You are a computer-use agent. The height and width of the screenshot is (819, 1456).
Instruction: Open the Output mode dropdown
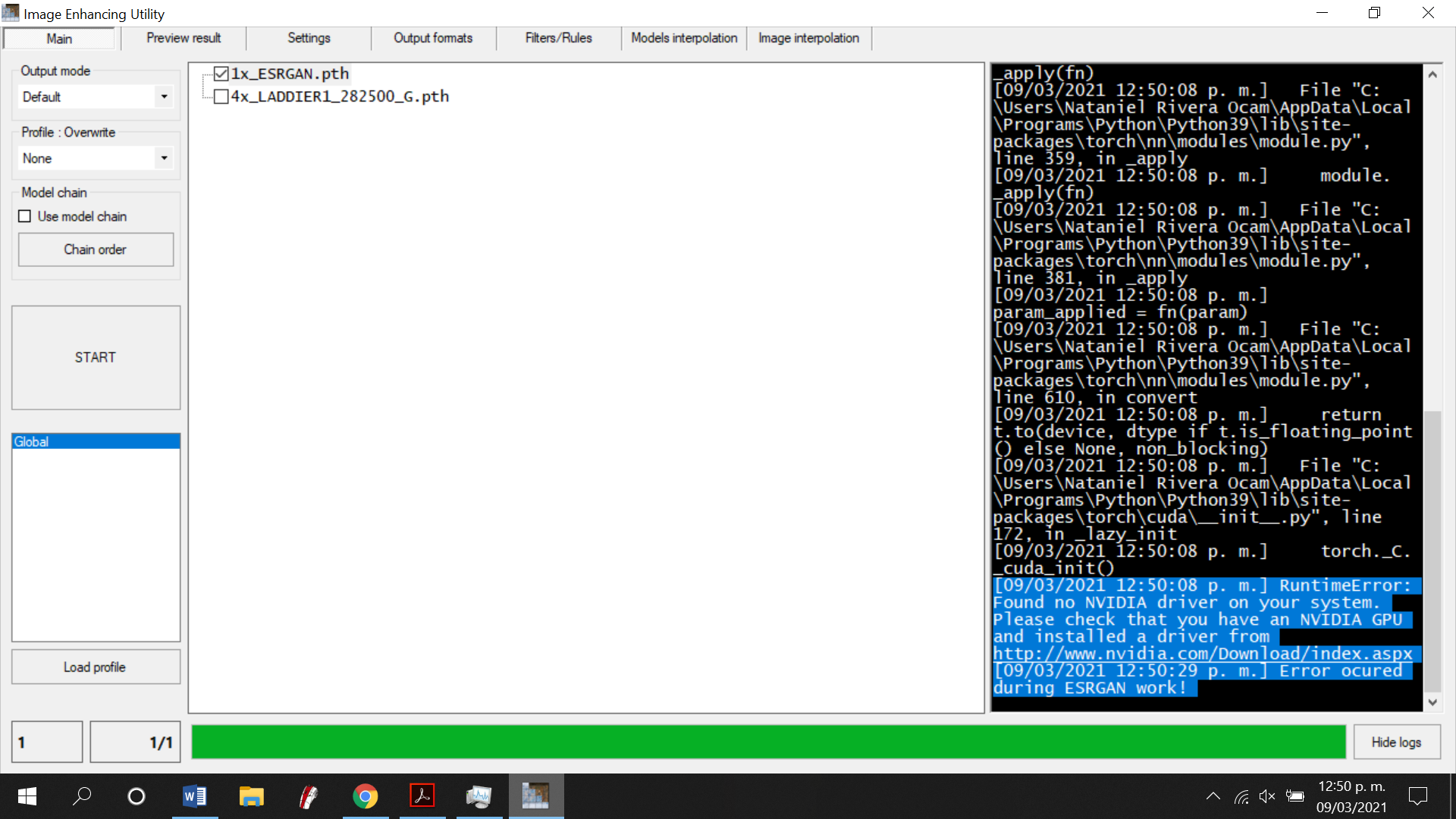coord(164,96)
